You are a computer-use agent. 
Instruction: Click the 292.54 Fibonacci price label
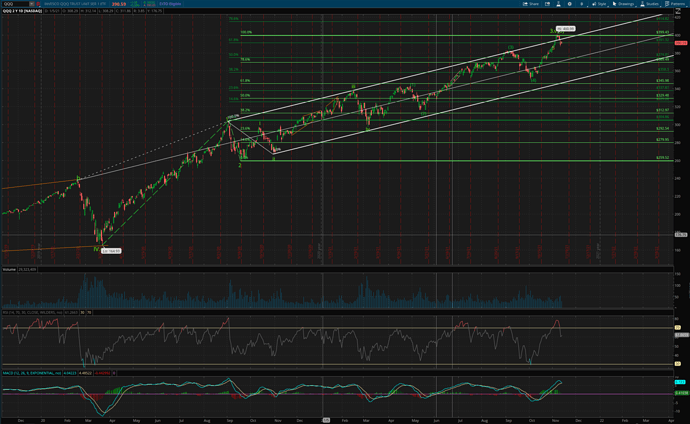click(662, 128)
